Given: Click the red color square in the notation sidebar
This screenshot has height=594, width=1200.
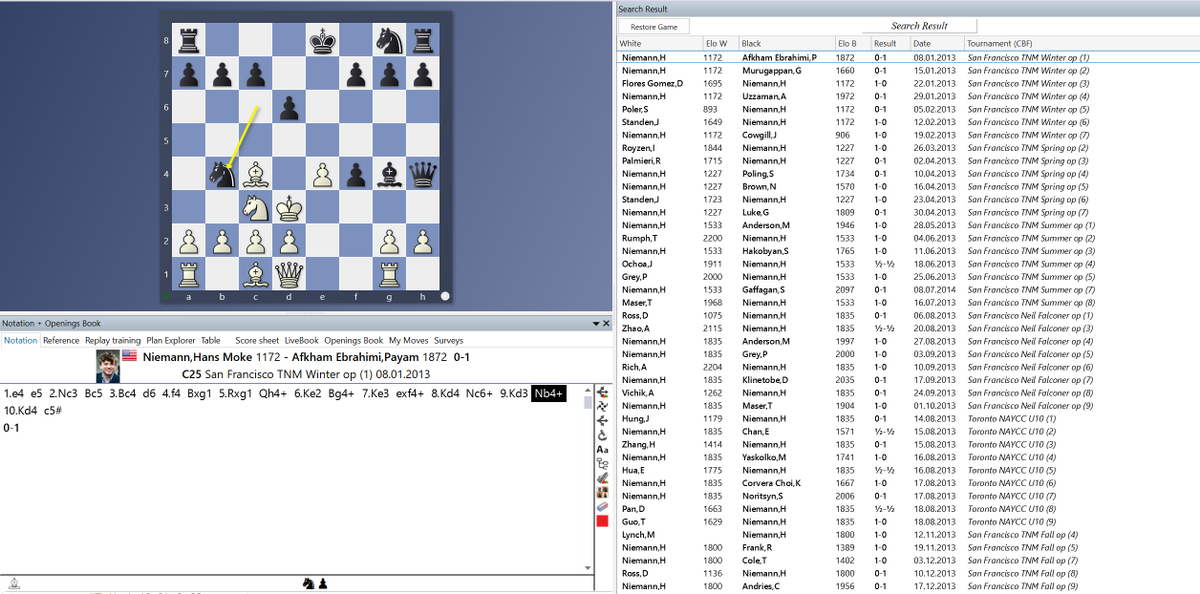Looking at the screenshot, I should (602, 521).
